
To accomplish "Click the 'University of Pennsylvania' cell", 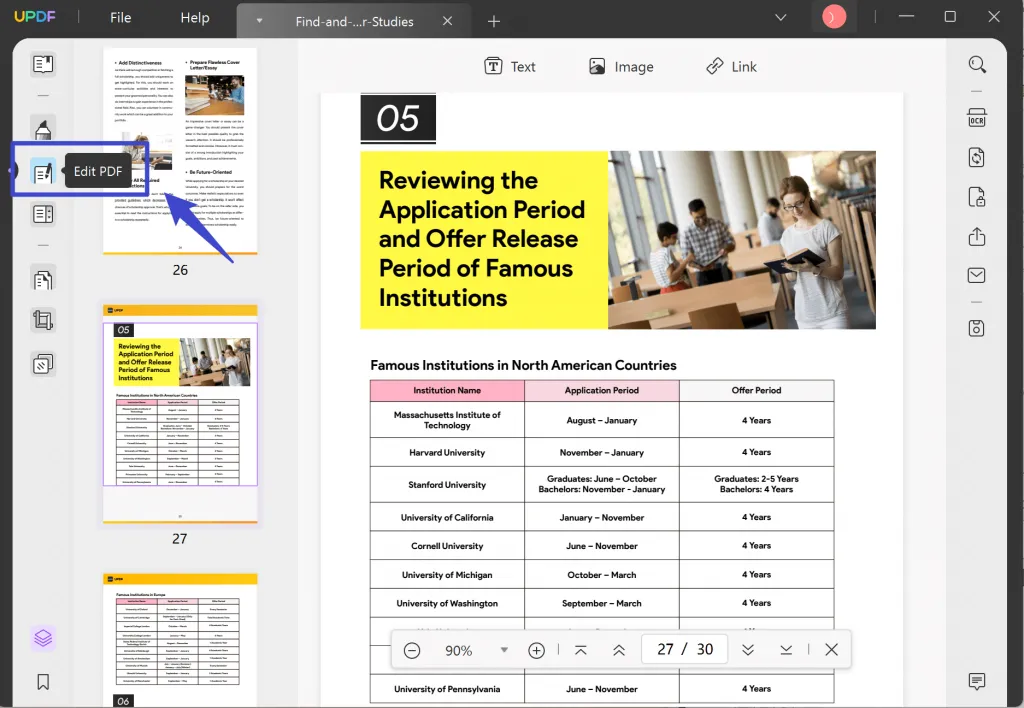I will coord(447,689).
